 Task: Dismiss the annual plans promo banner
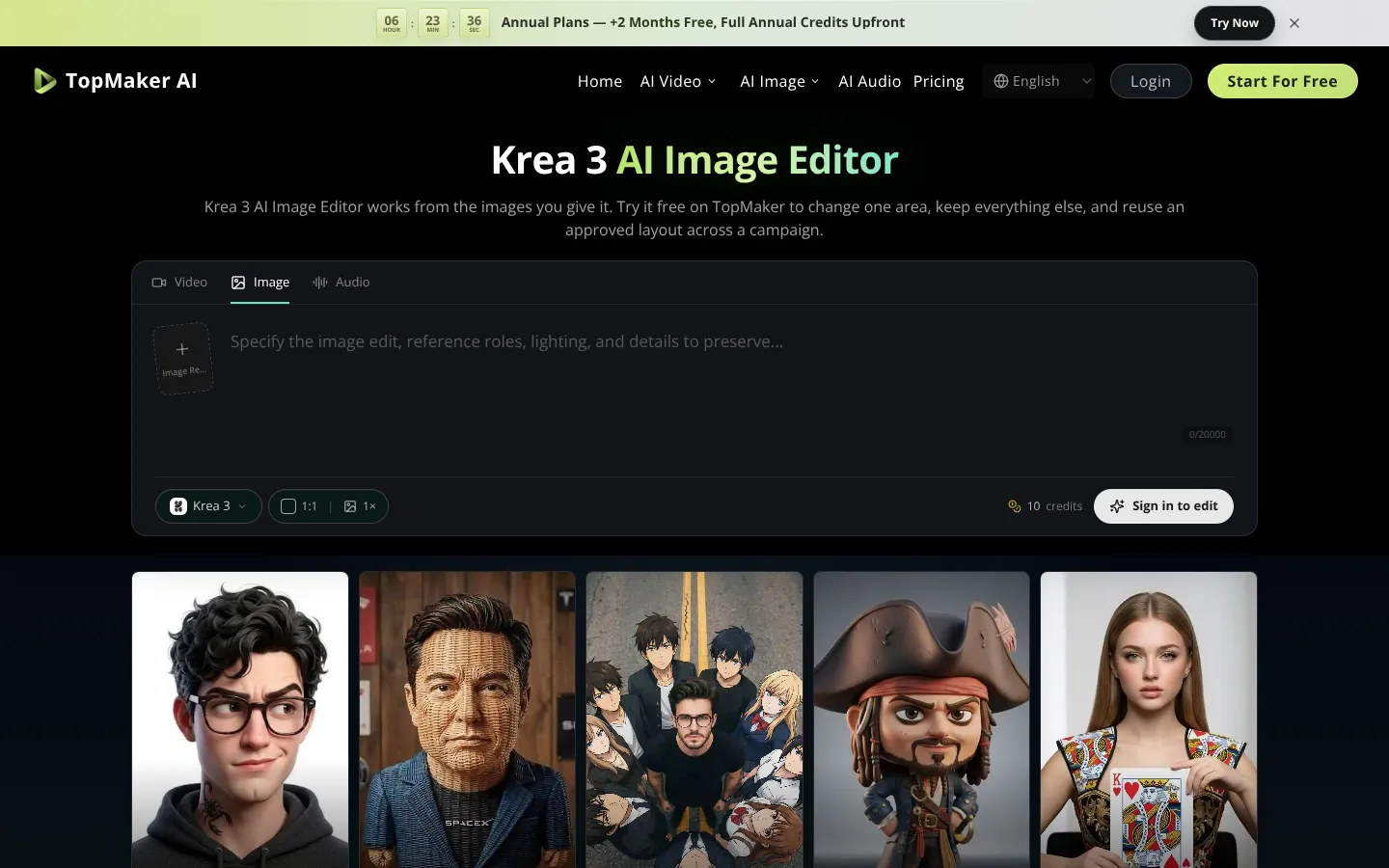pyautogui.click(x=1294, y=23)
